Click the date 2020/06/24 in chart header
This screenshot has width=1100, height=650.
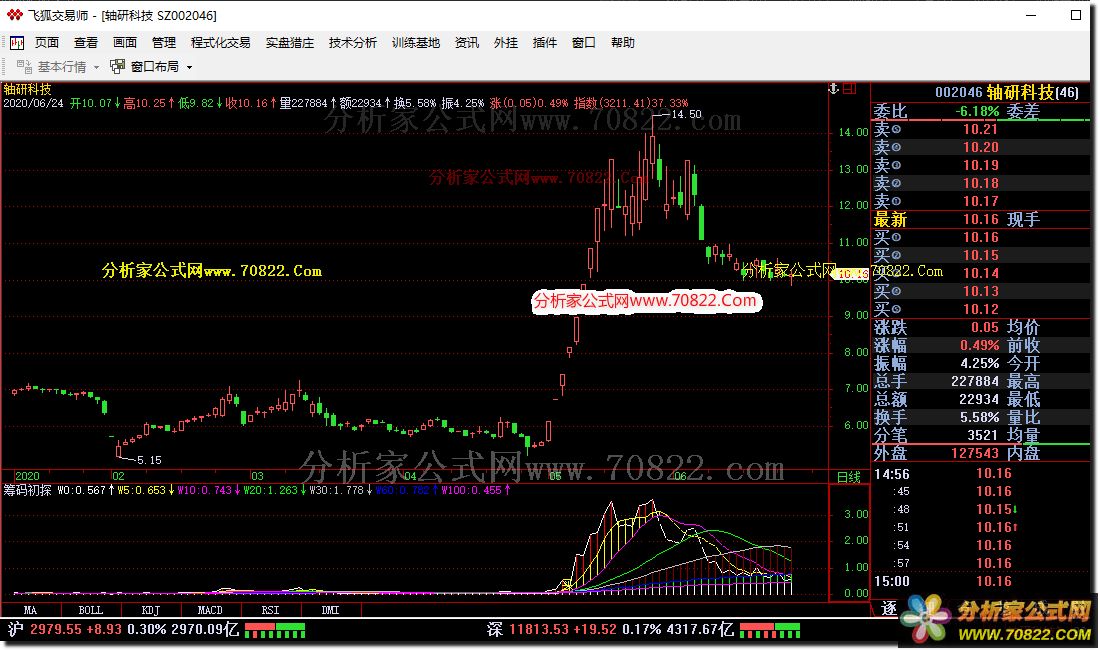click(33, 103)
